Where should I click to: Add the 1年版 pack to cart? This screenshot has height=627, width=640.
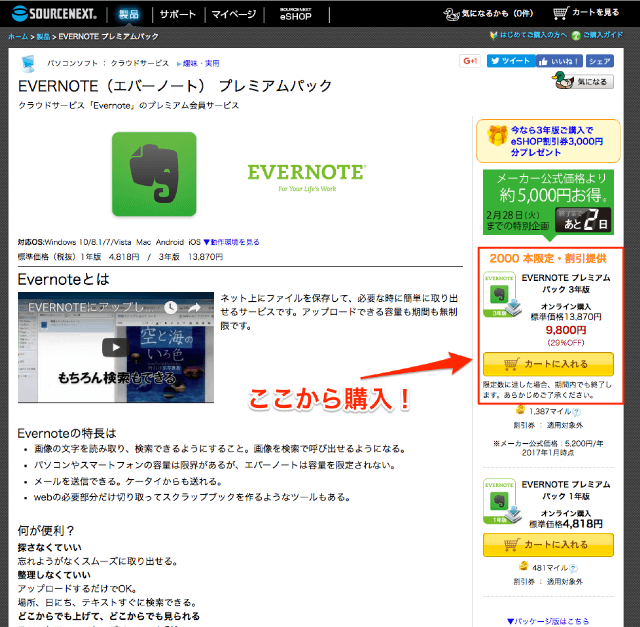(548, 545)
